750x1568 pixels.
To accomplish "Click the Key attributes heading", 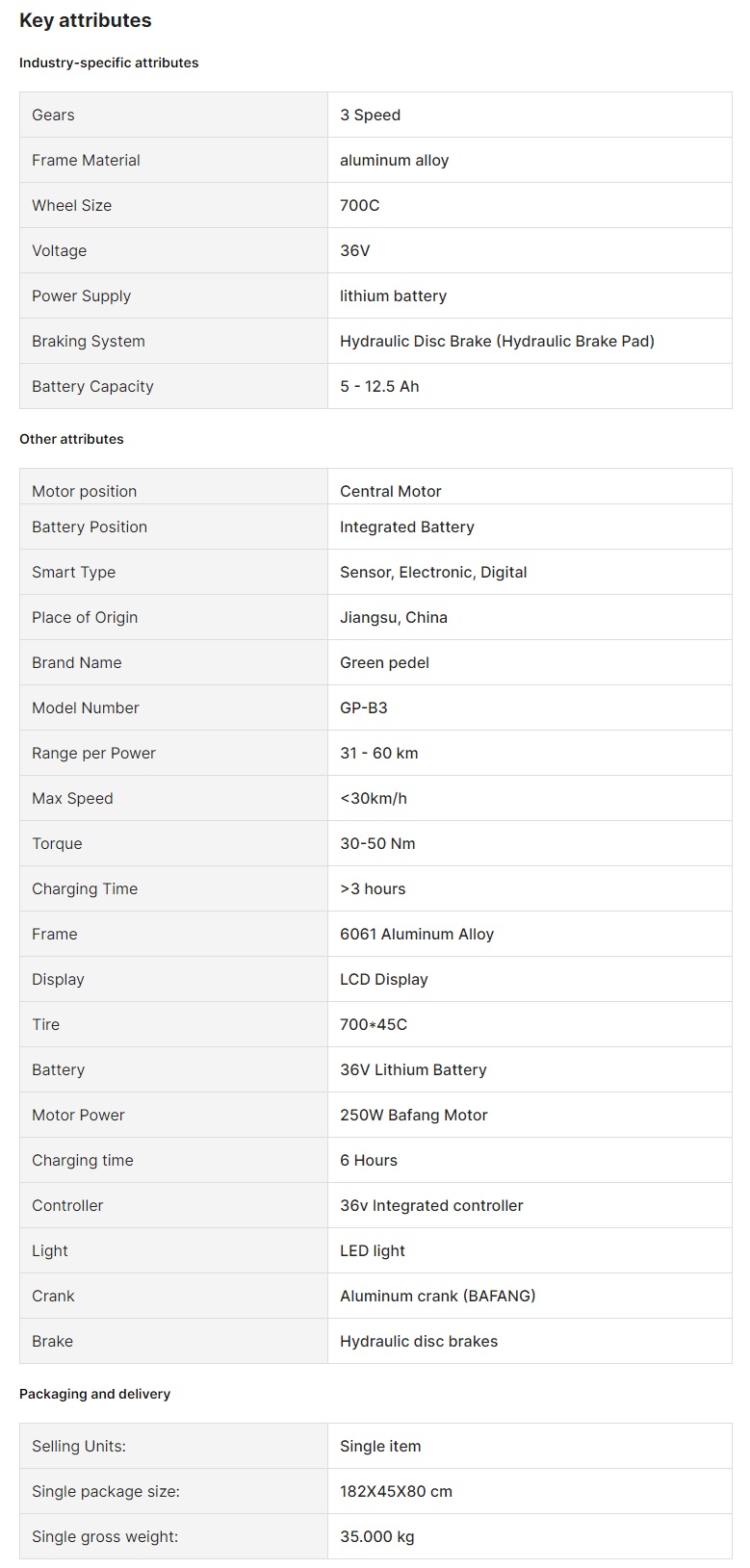I will pyautogui.click(x=86, y=20).
